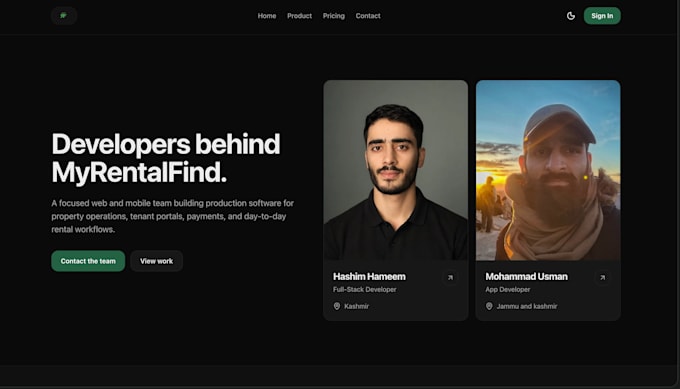
Task: Click the location pin beside Jammu and kashmir
Action: [x=489, y=306]
